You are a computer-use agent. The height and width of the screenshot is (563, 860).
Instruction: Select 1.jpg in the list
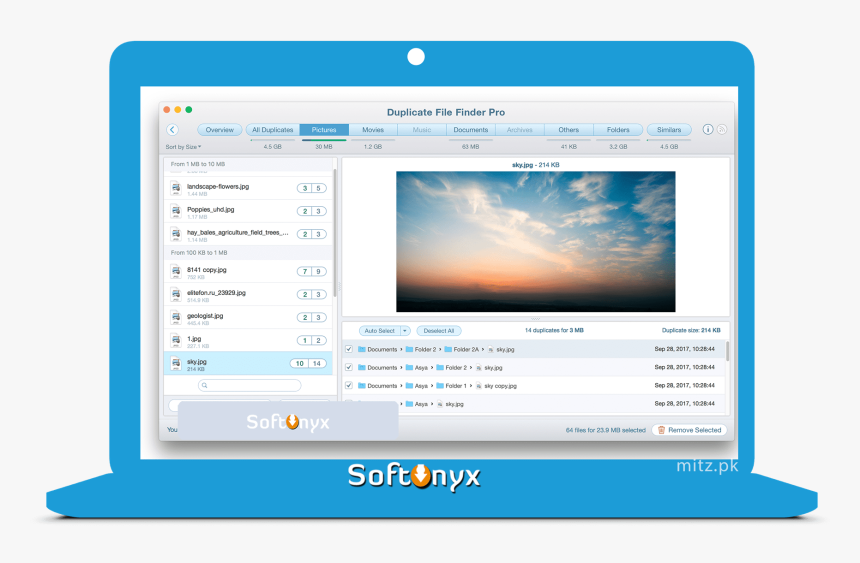coord(248,341)
